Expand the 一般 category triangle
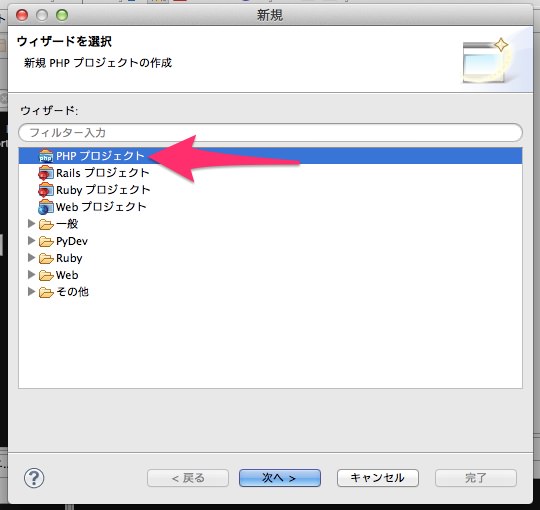Viewport: 540px width, 510px height. tap(31, 224)
